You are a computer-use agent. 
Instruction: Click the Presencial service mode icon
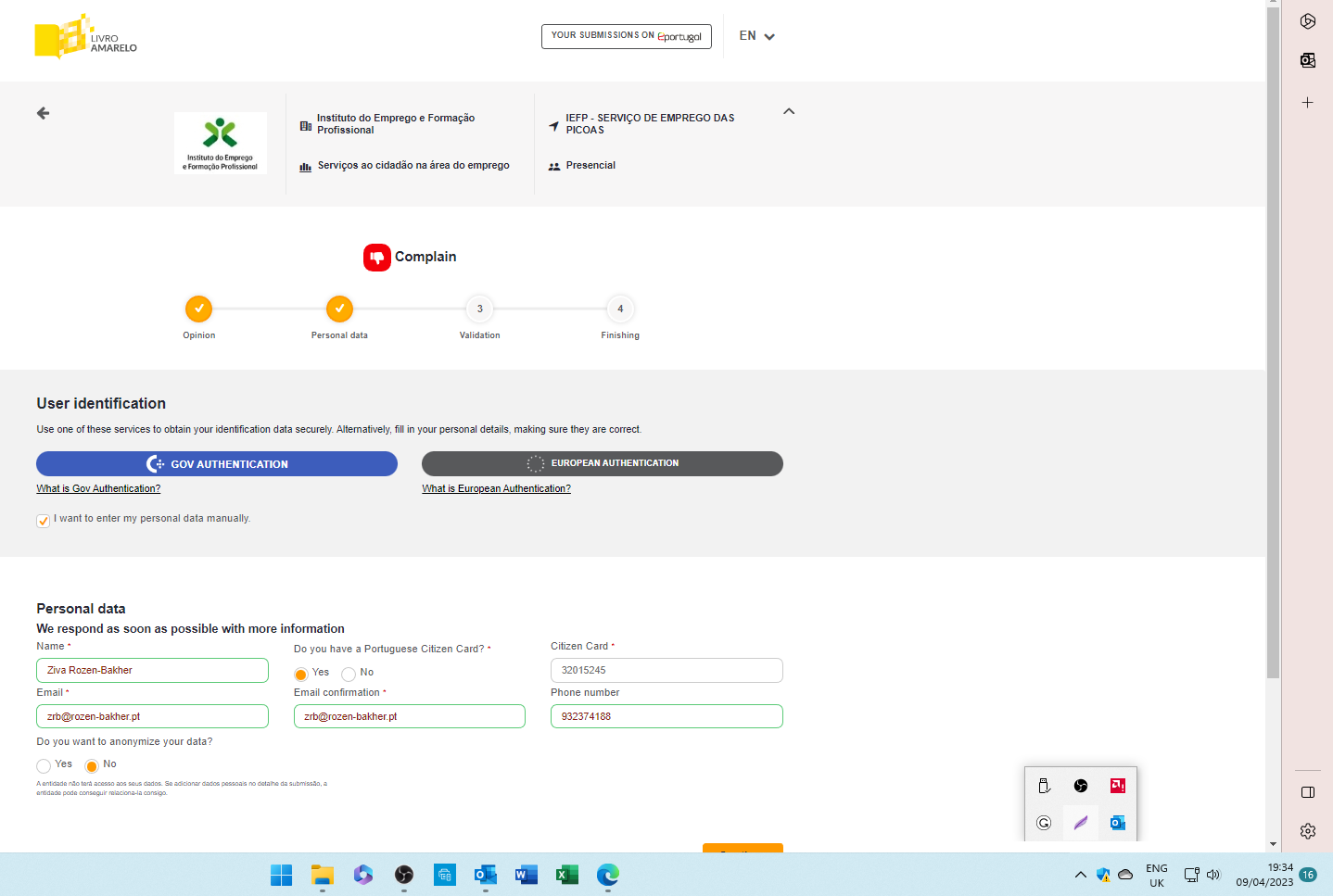pos(554,167)
